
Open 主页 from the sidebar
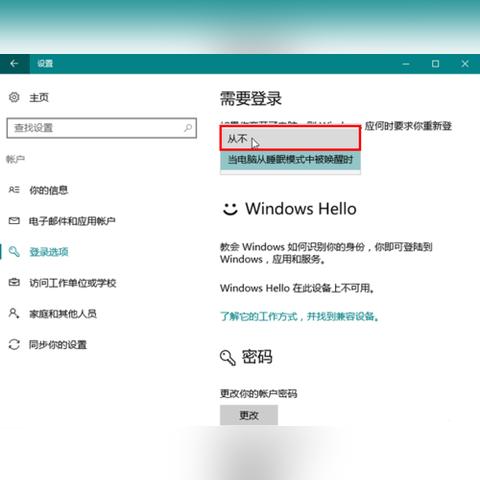[39, 97]
